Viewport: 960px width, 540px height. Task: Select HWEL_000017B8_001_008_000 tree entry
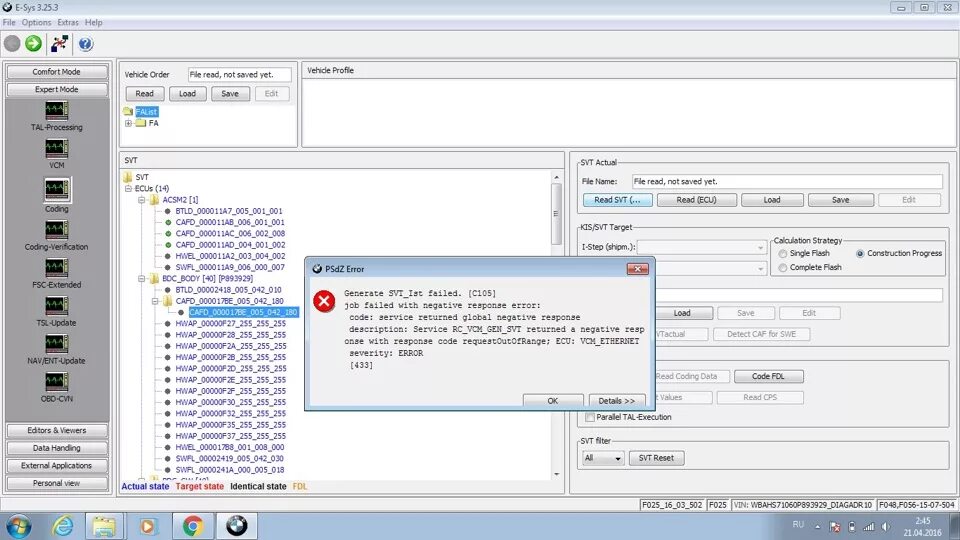(230, 448)
